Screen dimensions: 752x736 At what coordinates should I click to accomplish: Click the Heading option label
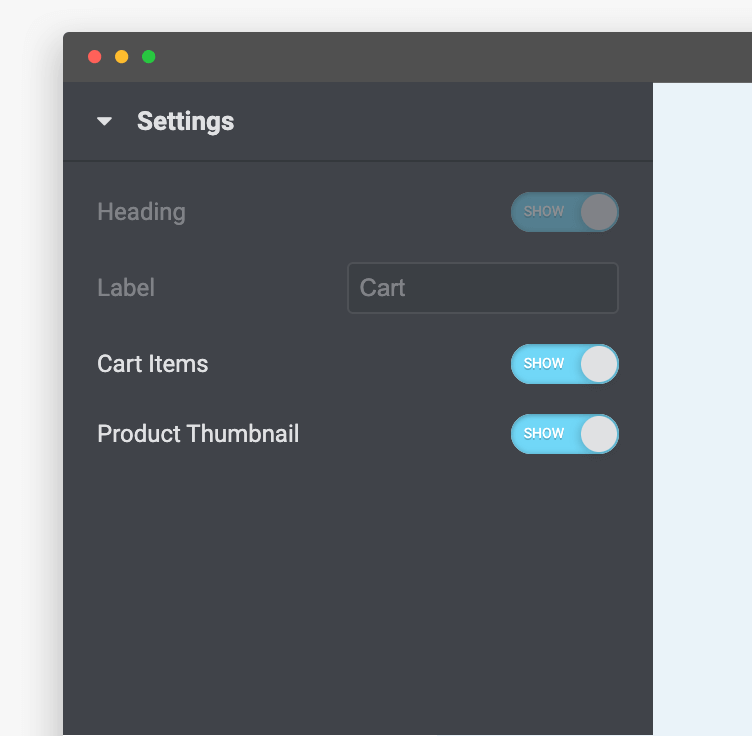[x=141, y=212]
